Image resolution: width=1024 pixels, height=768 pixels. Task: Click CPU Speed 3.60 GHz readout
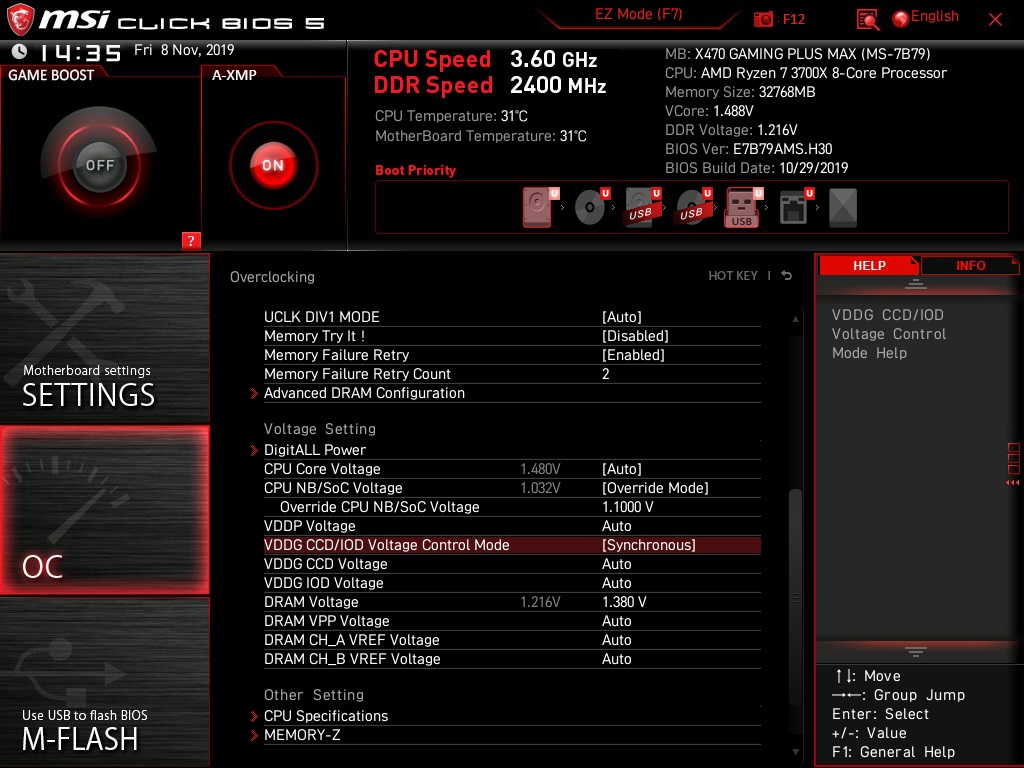point(485,59)
